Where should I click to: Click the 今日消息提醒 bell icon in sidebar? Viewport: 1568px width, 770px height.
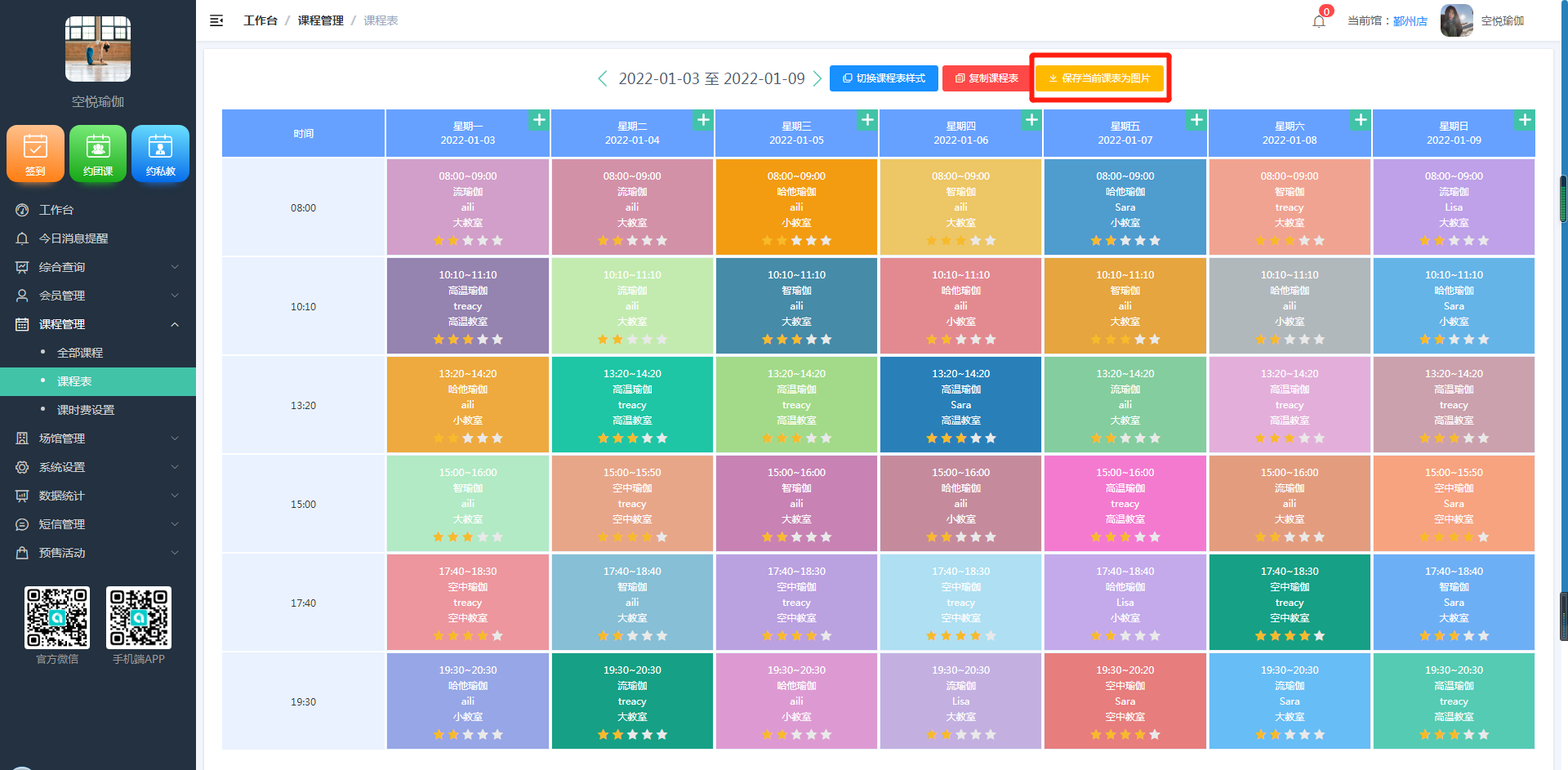click(x=22, y=238)
